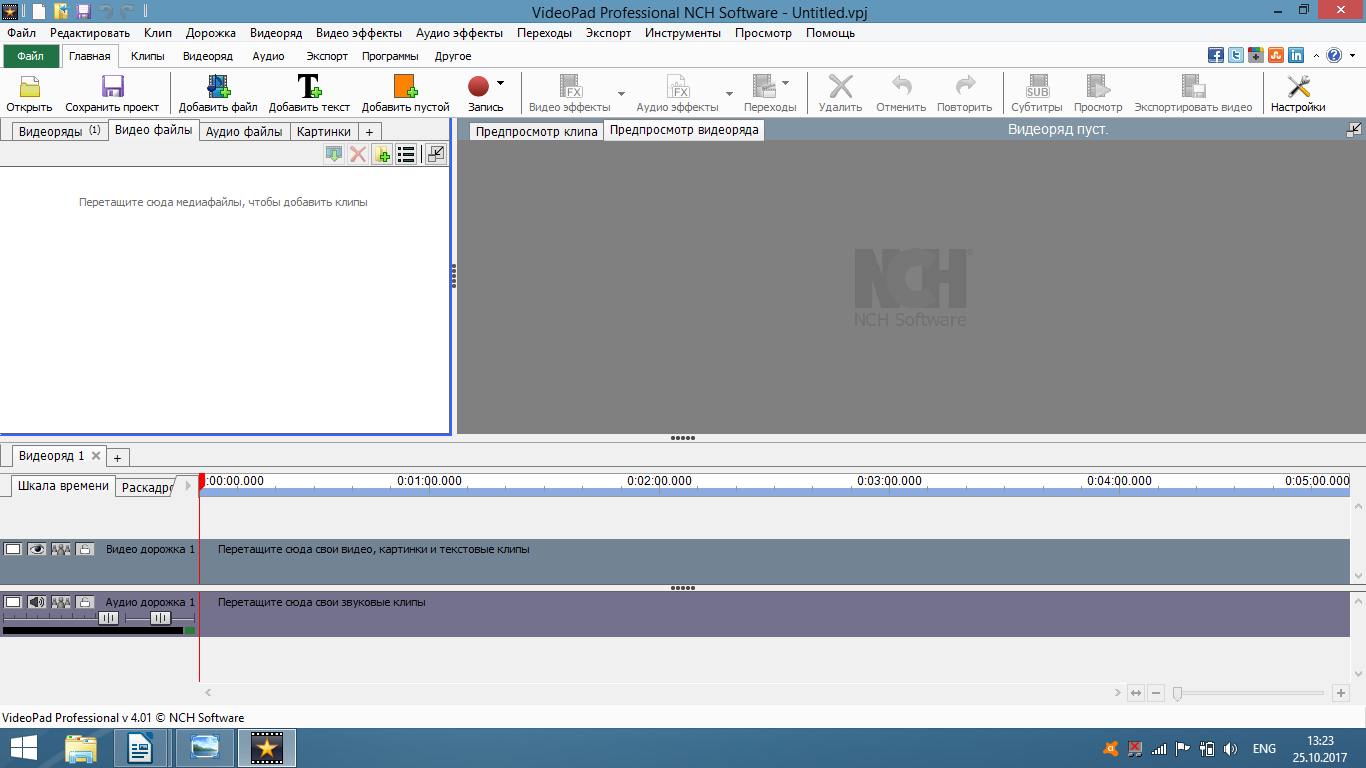Viewport: 1366px width, 768px height.
Task: Click the 0:02:00.000 mark on the timeline ruler
Action: [x=659, y=481]
